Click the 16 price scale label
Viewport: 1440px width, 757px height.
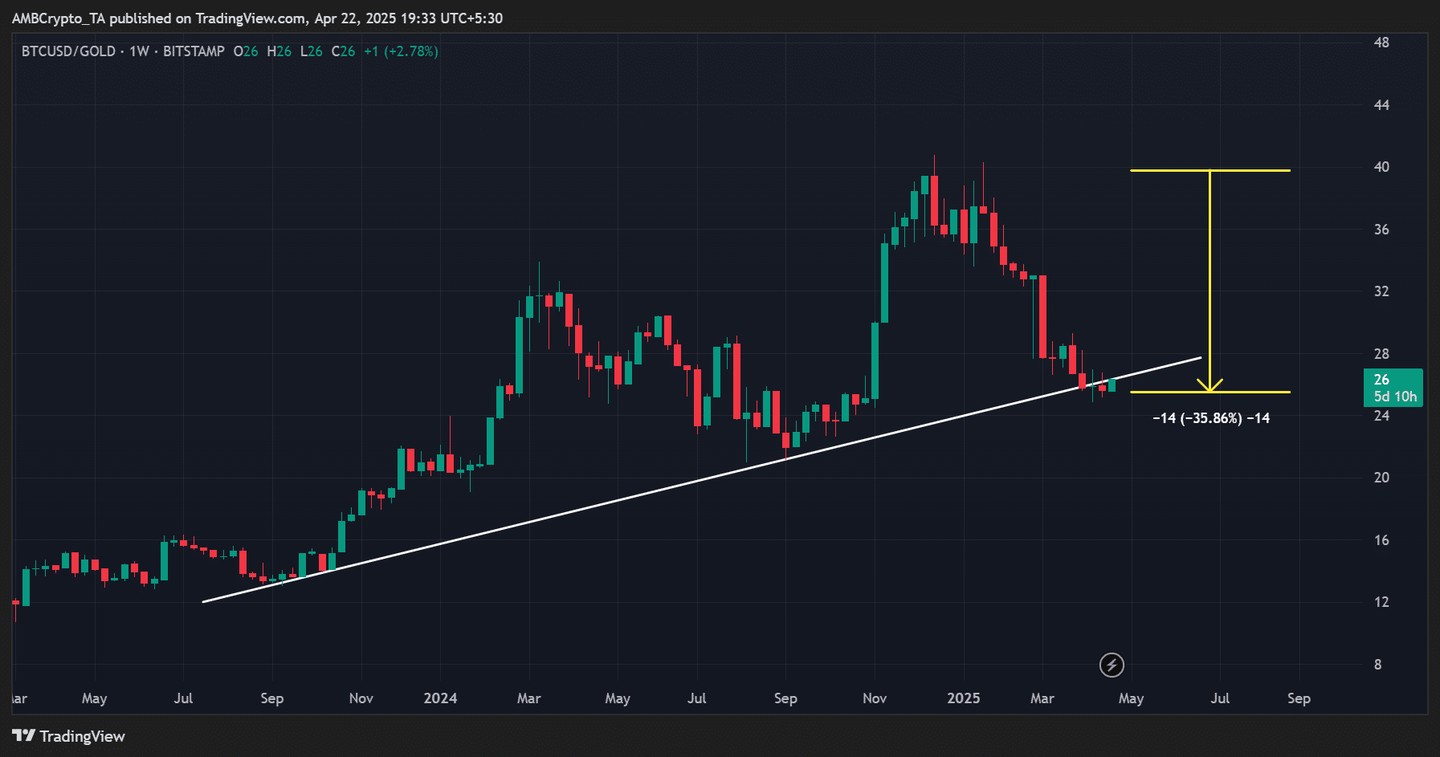click(x=1381, y=540)
